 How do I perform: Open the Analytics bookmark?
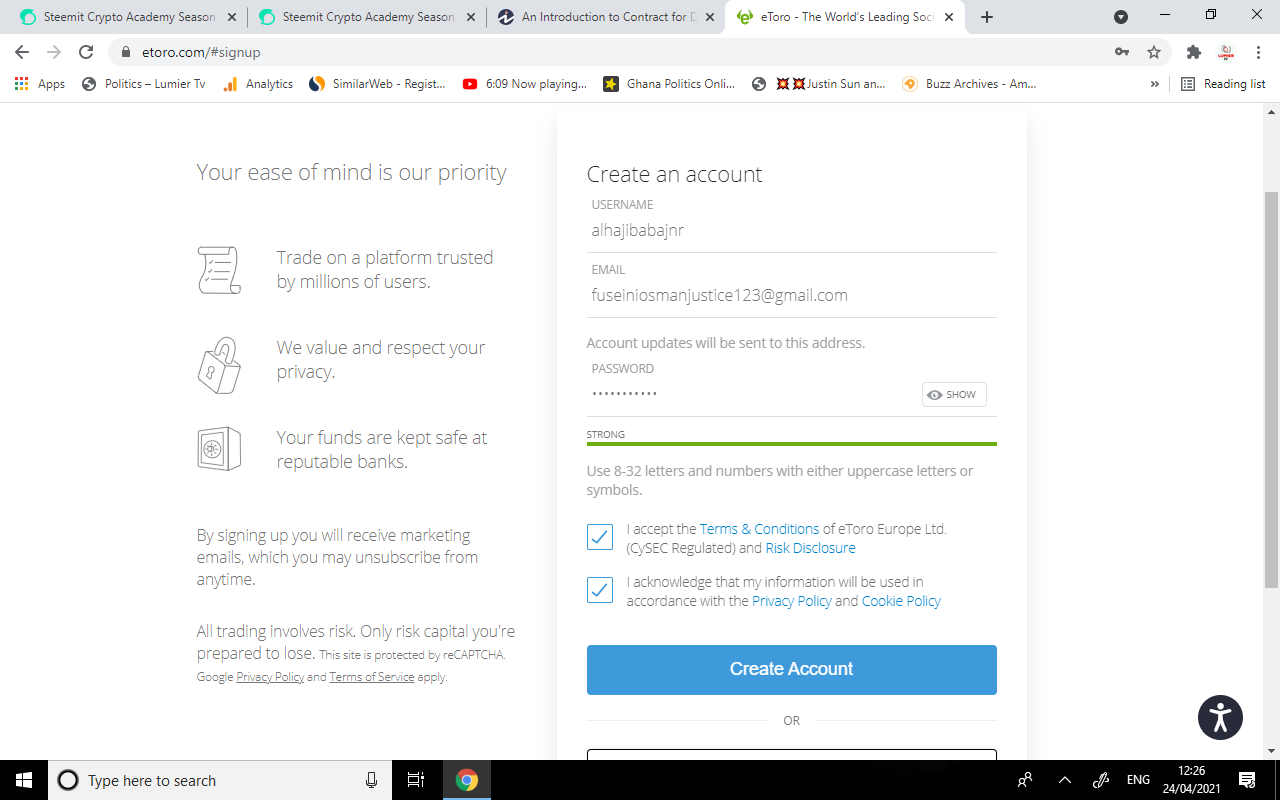pos(258,84)
